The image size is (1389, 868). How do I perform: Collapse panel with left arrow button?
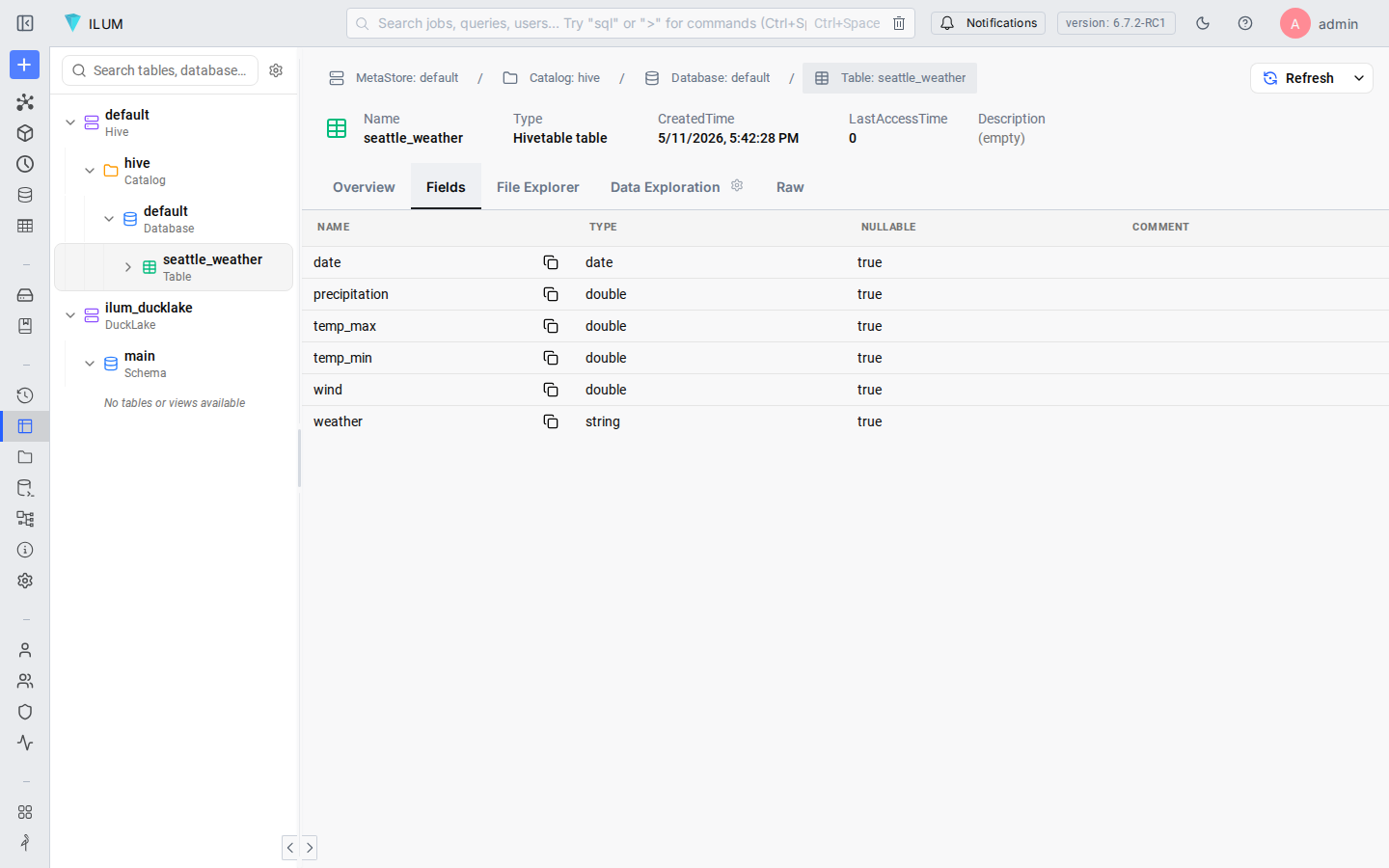click(x=290, y=848)
